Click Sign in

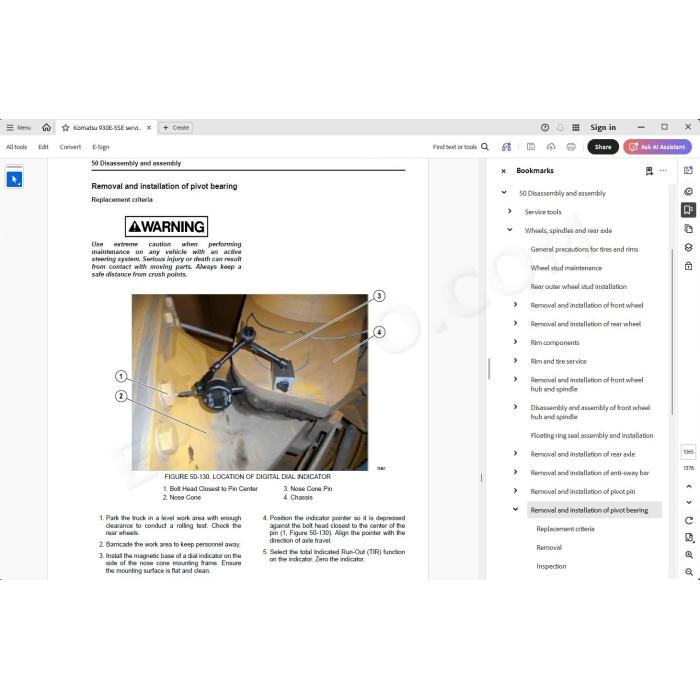[603, 128]
